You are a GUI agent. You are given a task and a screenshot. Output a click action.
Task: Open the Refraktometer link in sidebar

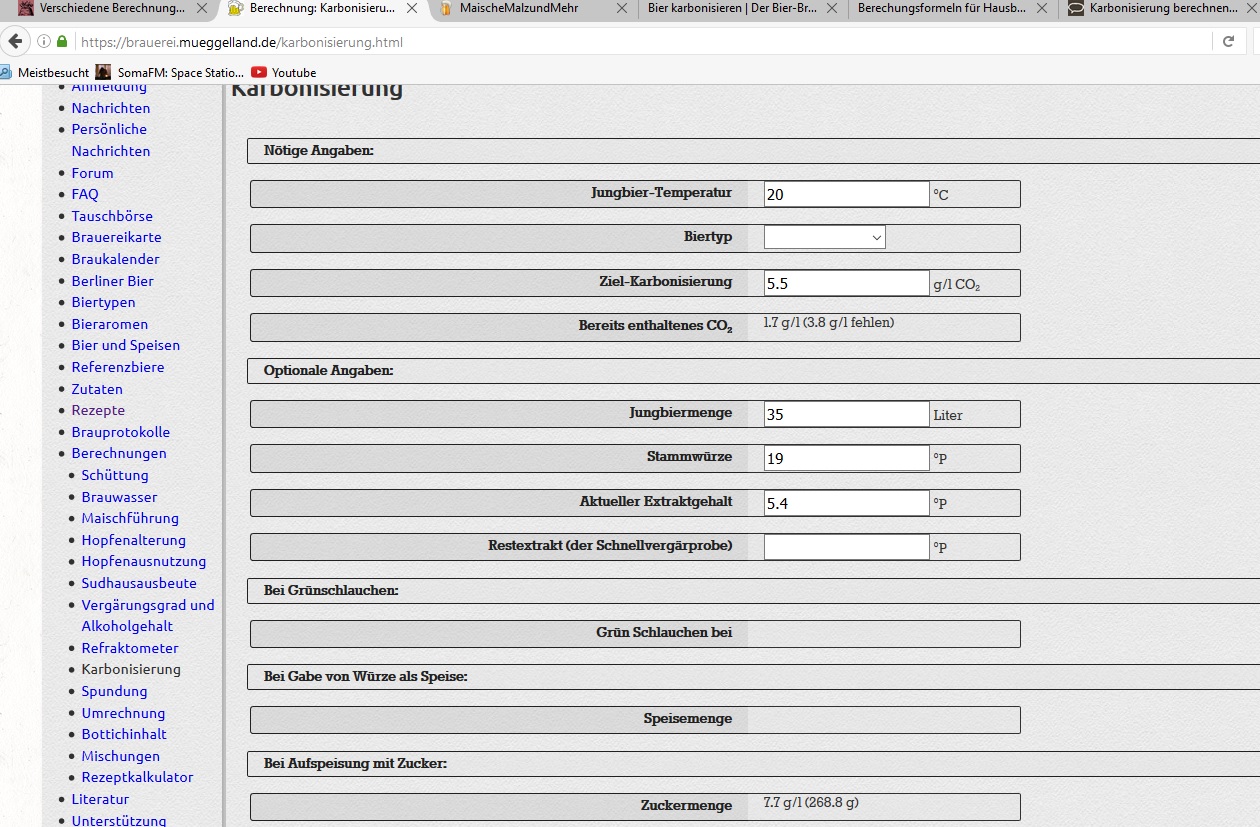pyautogui.click(x=130, y=648)
